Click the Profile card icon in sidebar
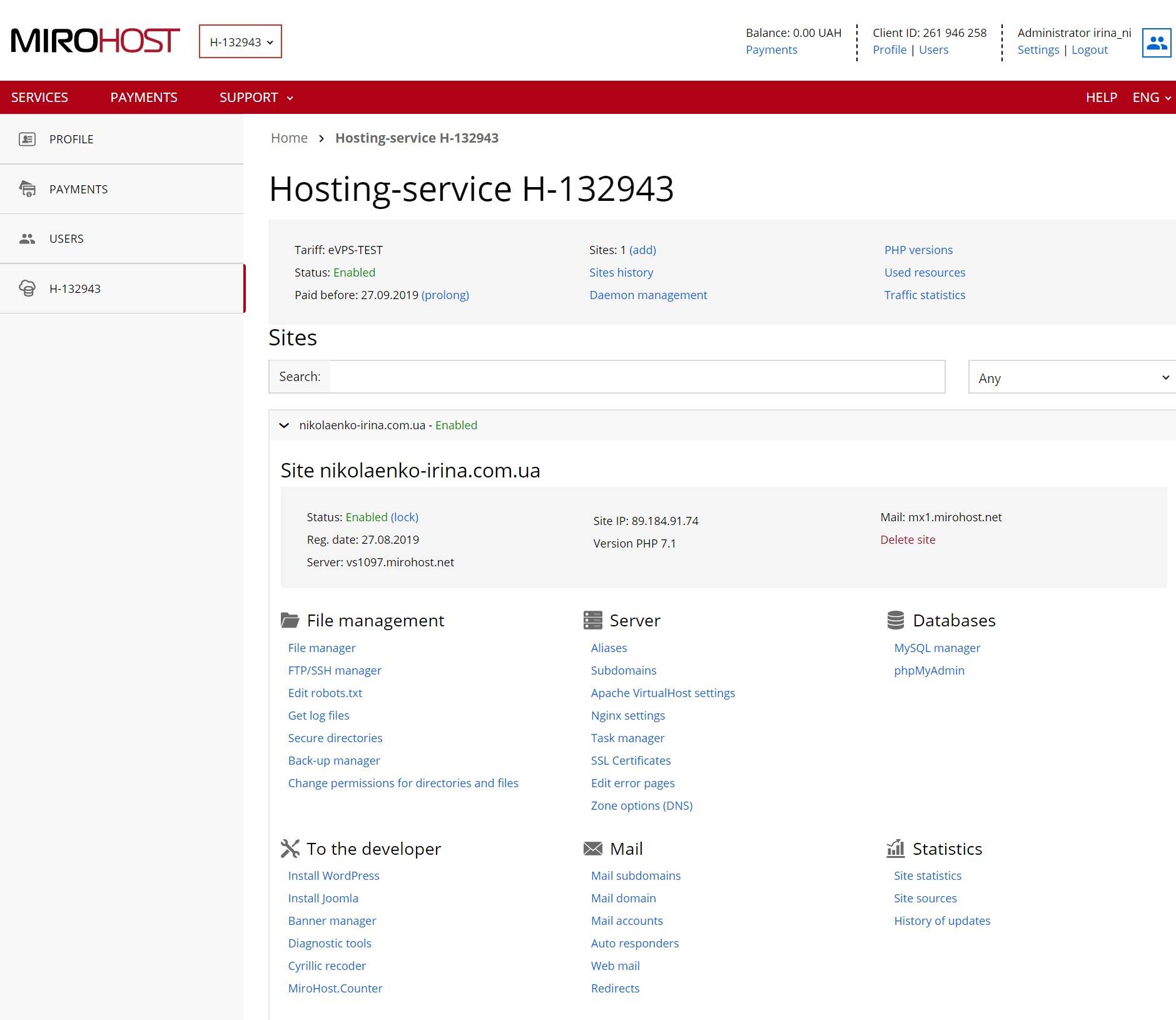The width and height of the screenshot is (1176, 1020). point(27,139)
